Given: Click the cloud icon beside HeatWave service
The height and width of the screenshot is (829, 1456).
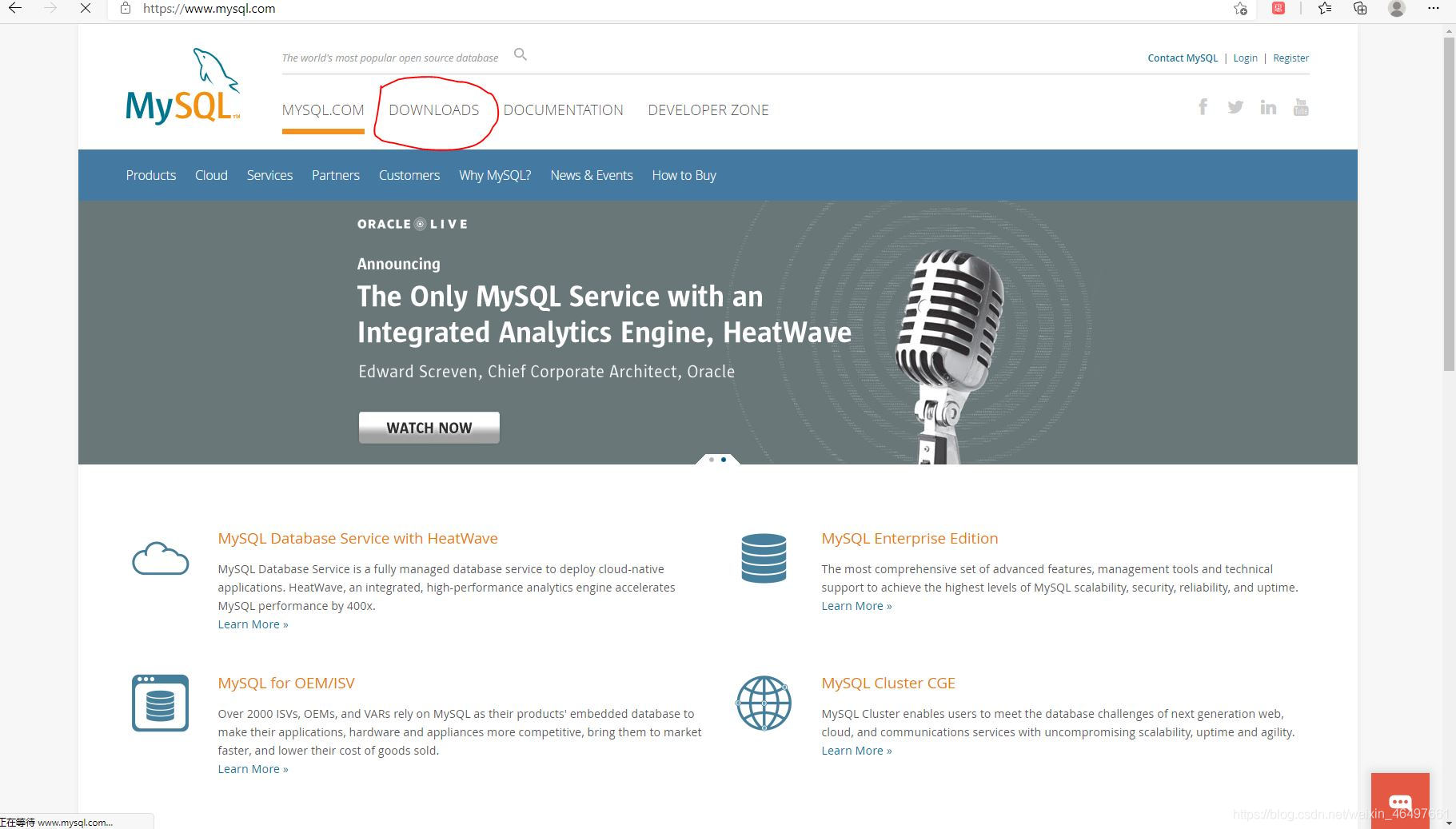Looking at the screenshot, I should pos(160,558).
